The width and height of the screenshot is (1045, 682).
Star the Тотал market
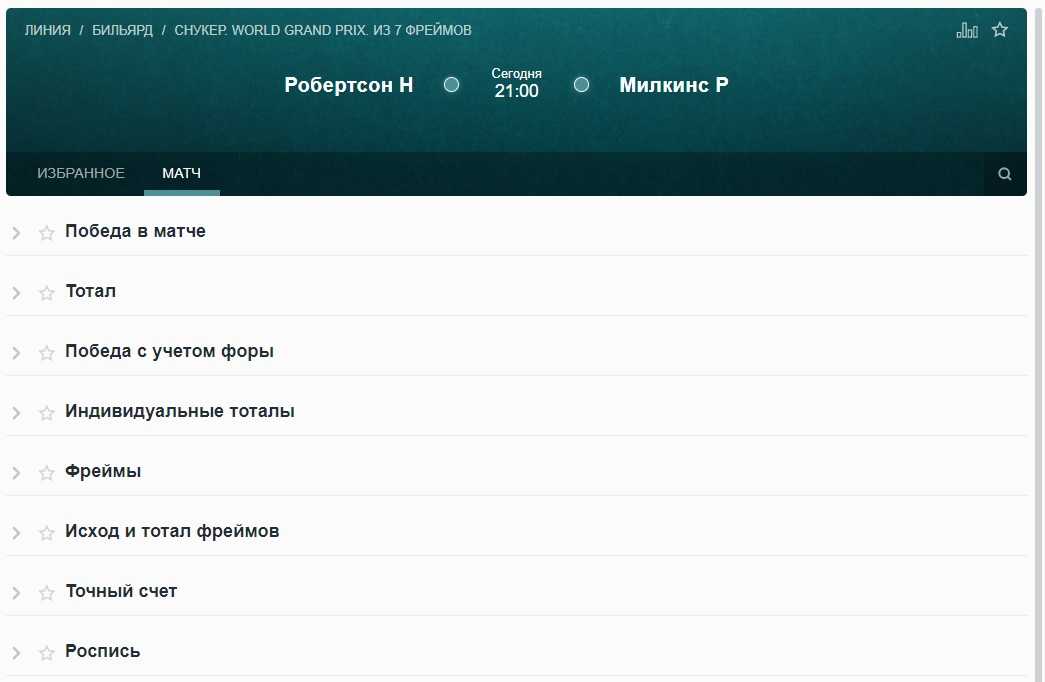tap(46, 293)
